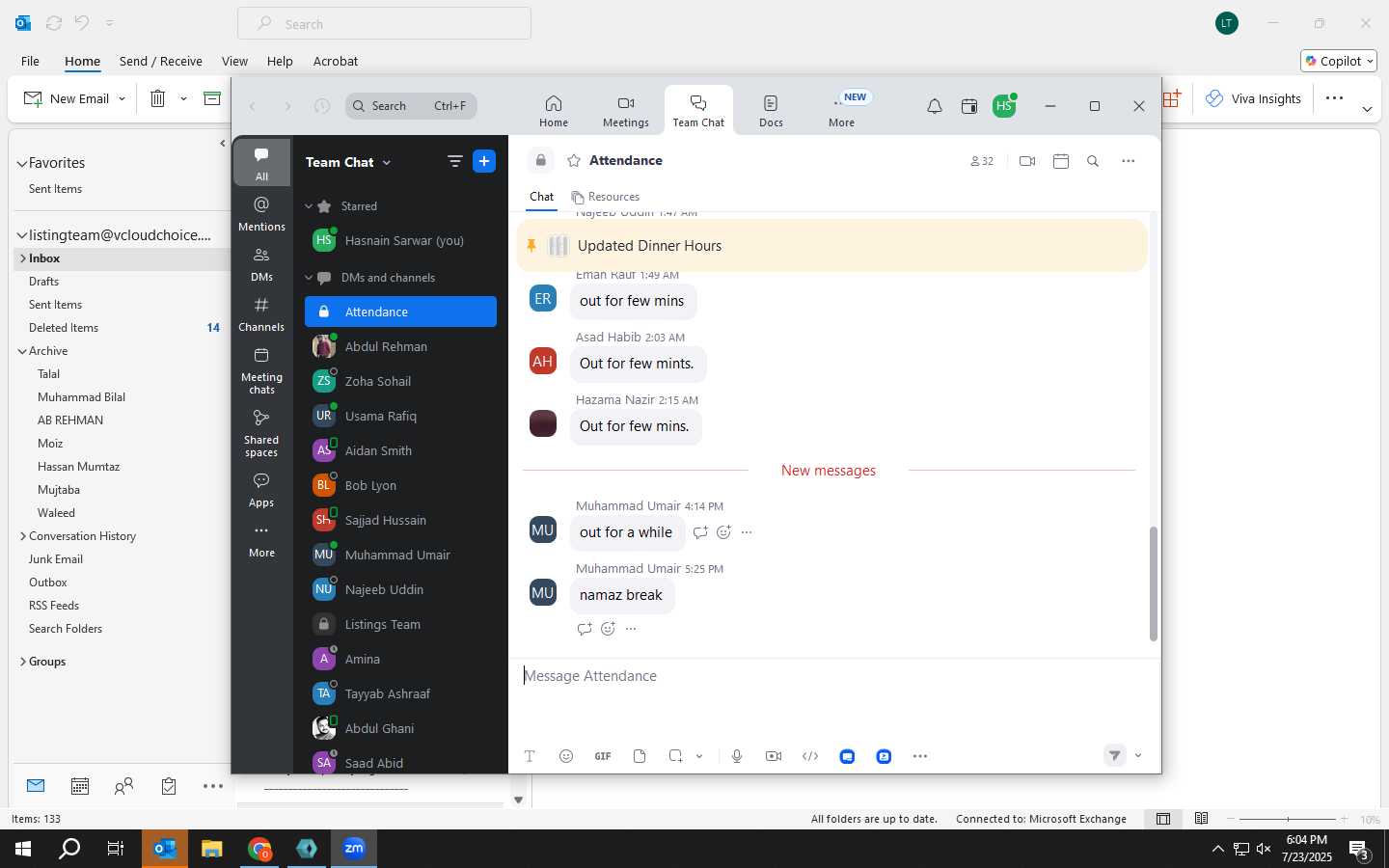The width and height of the screenshot is (1389, 868).
Task: Create new chat with plus button
Action: (x=484, y=161)
